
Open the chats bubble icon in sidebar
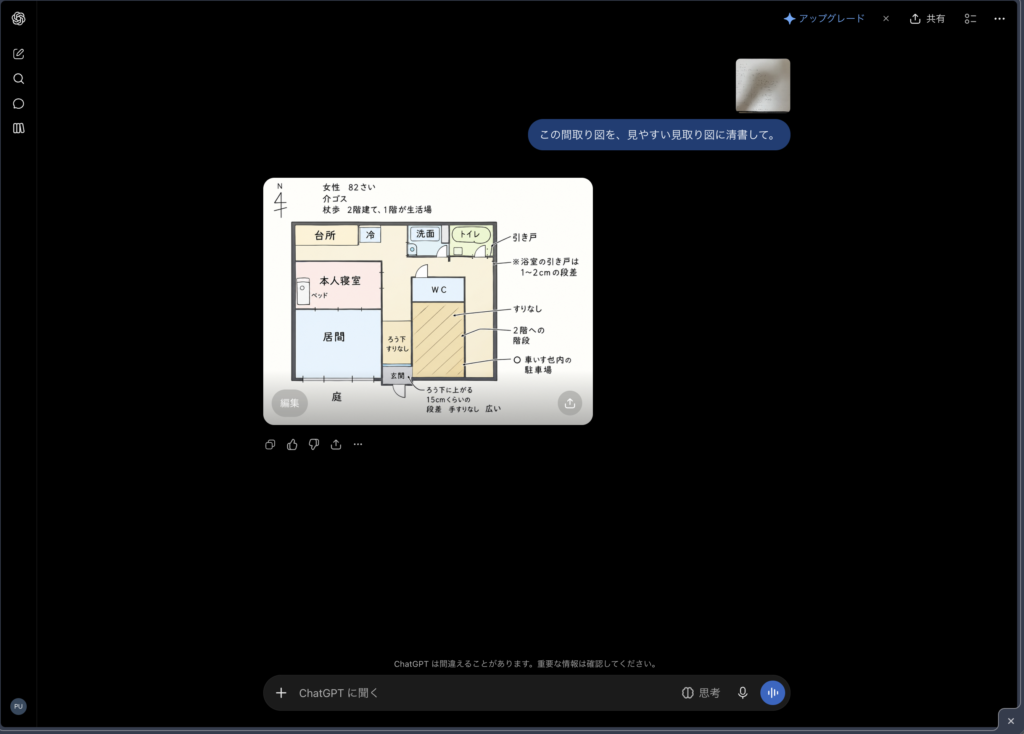(18, 103)
